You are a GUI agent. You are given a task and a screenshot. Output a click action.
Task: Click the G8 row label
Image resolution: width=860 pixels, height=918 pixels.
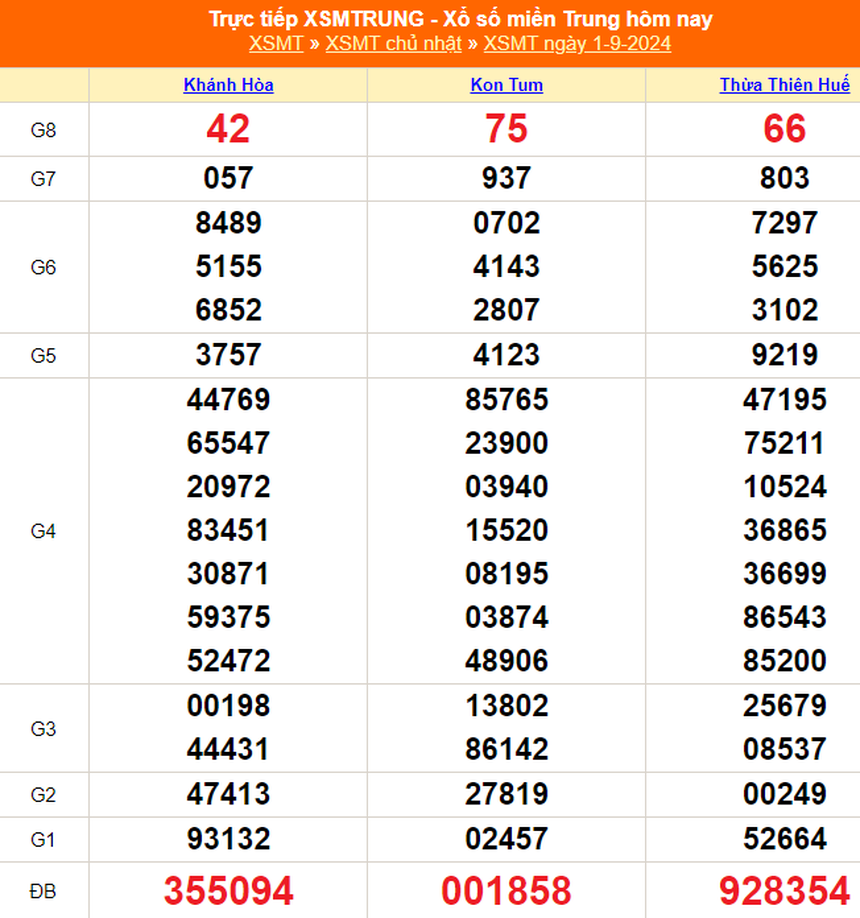tap(43, 129)
